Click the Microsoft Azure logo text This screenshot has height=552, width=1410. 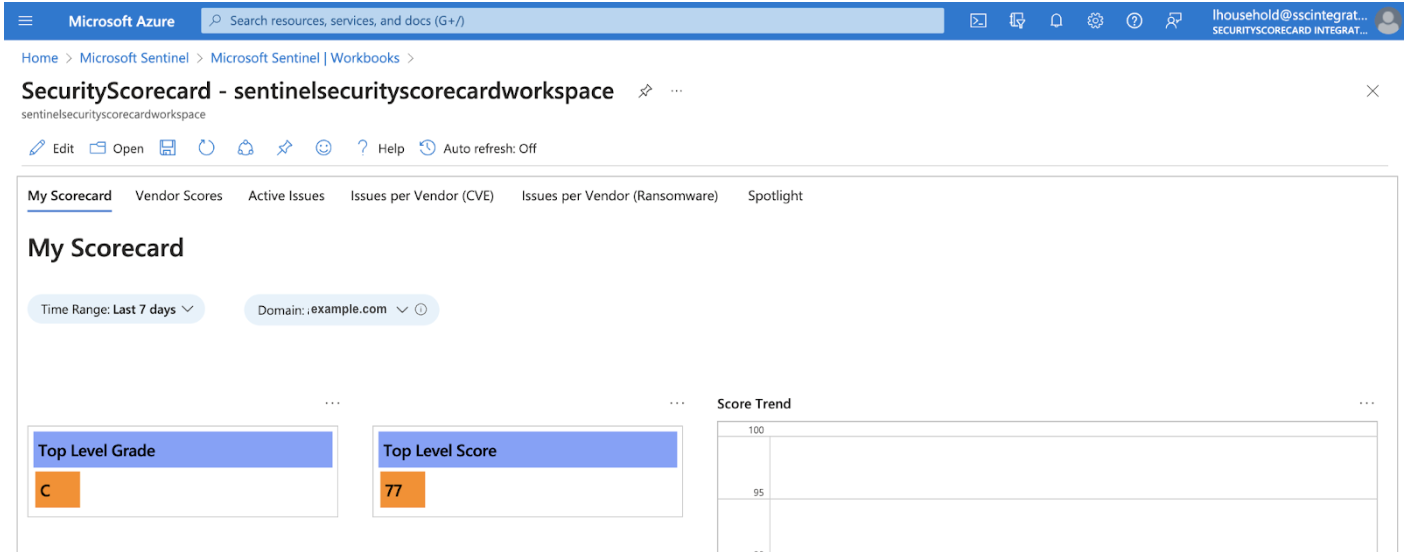pos(121,20)
